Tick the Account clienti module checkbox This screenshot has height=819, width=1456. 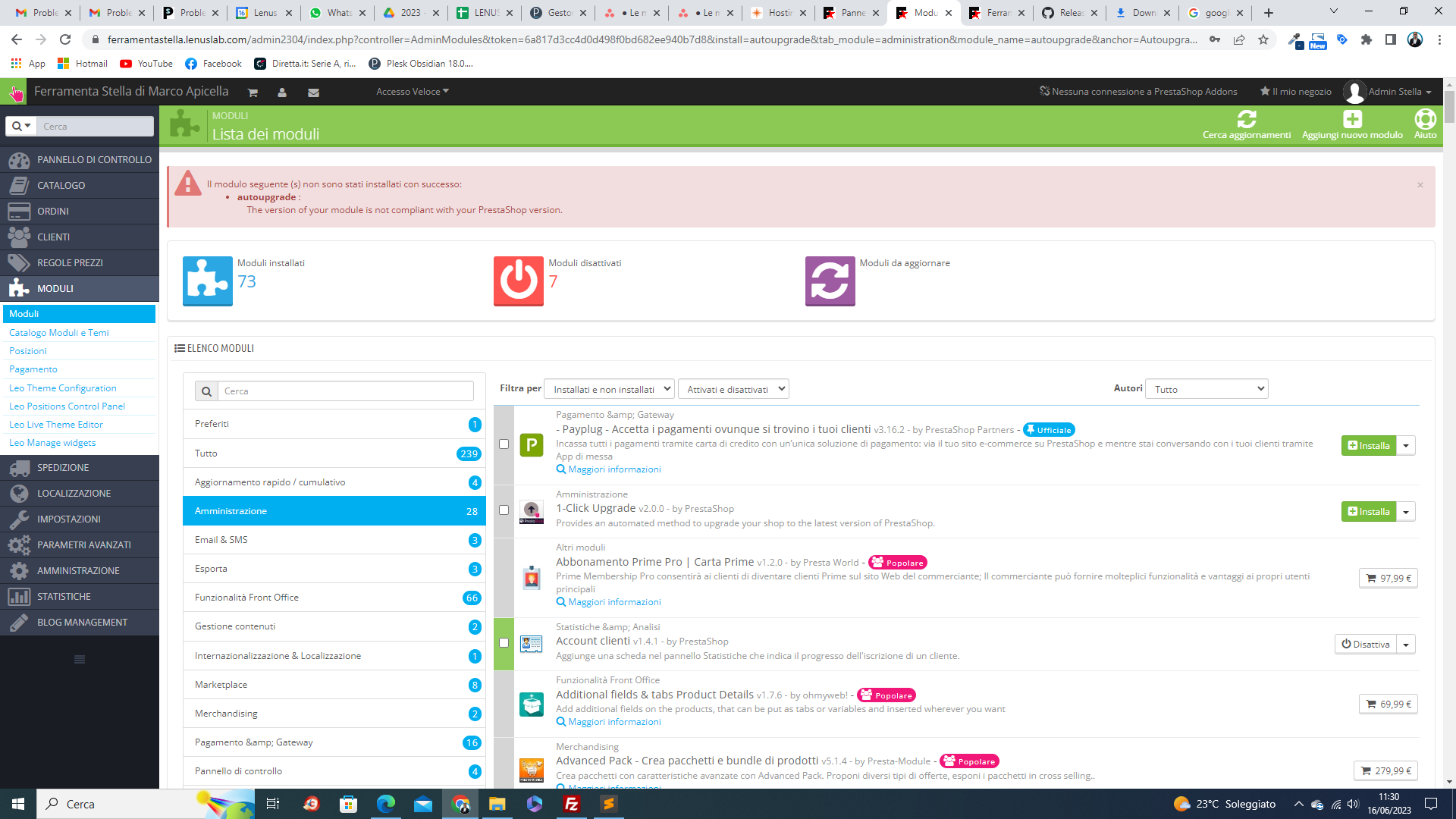coord(504,643)
